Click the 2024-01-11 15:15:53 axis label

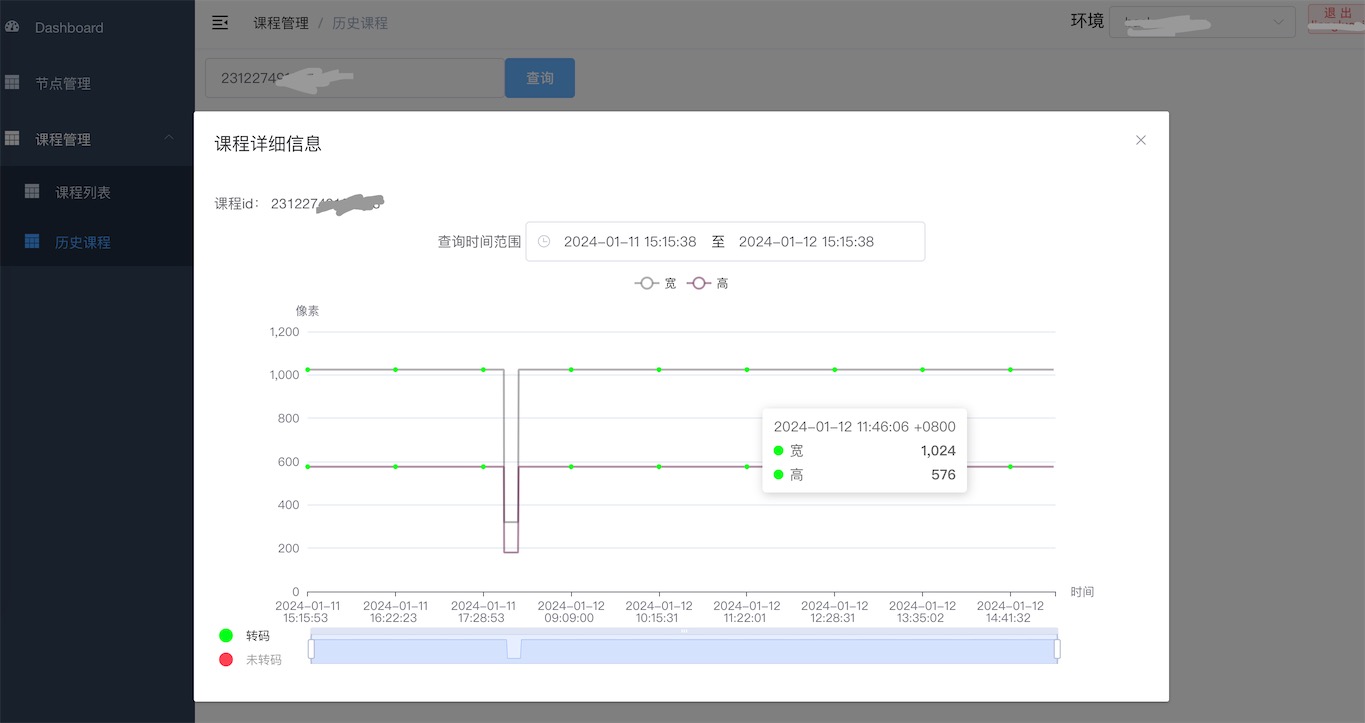(308, 612)
